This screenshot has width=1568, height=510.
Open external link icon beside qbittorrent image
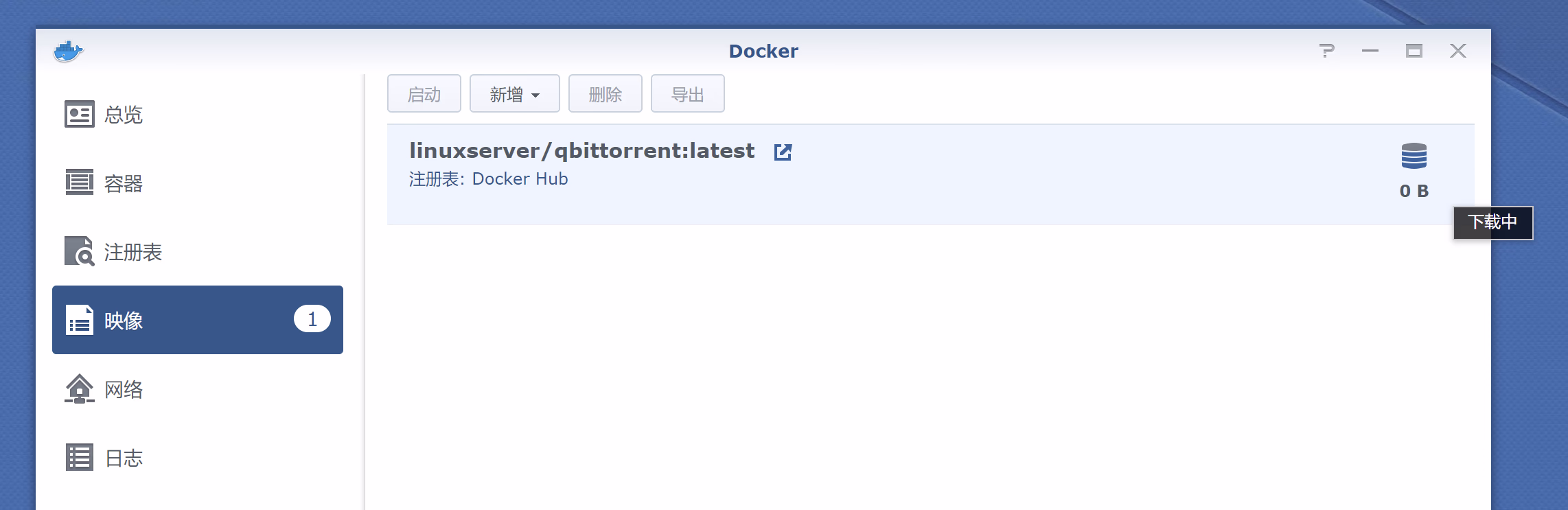(783, 152)
